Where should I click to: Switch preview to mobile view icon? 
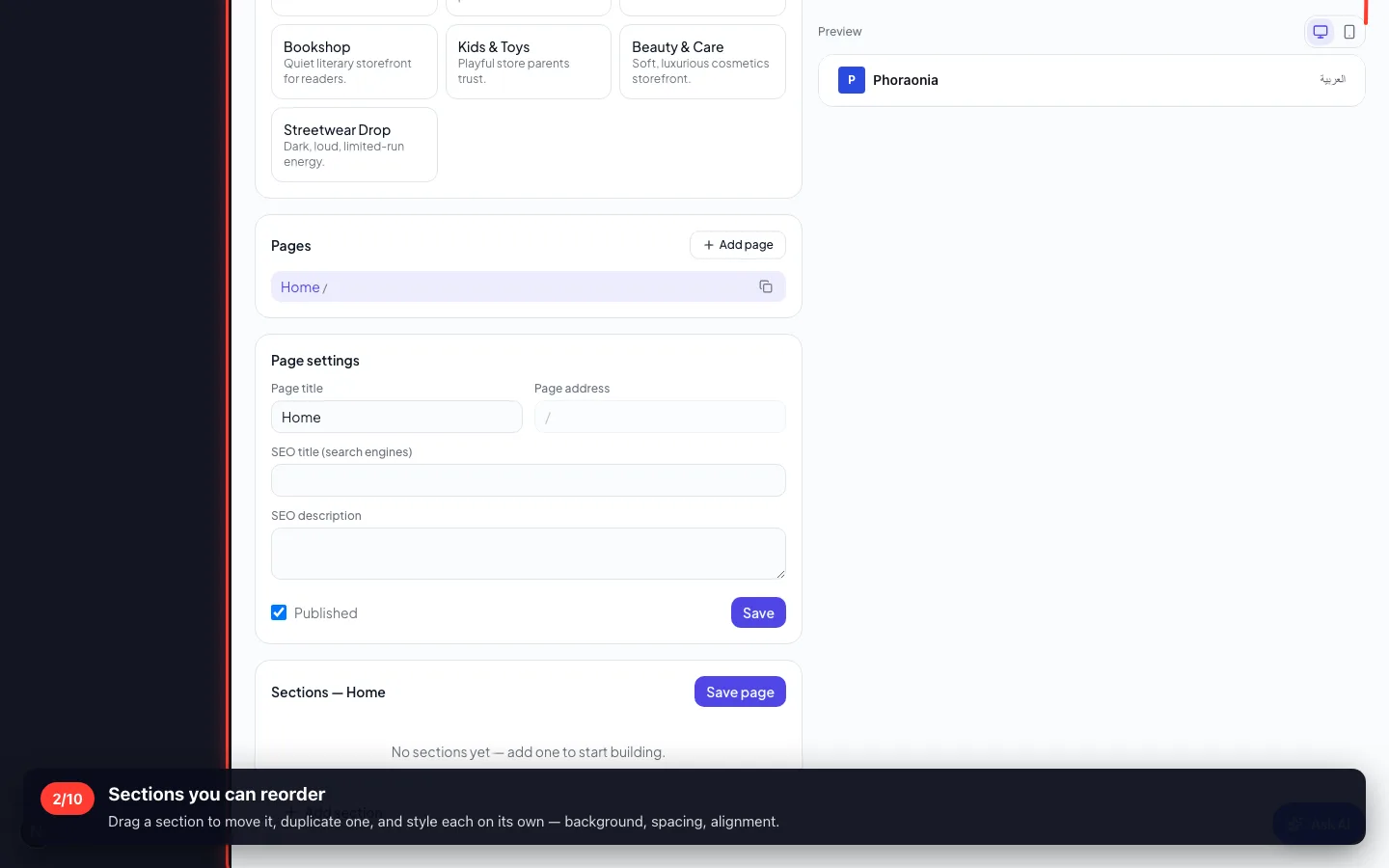1348,32
